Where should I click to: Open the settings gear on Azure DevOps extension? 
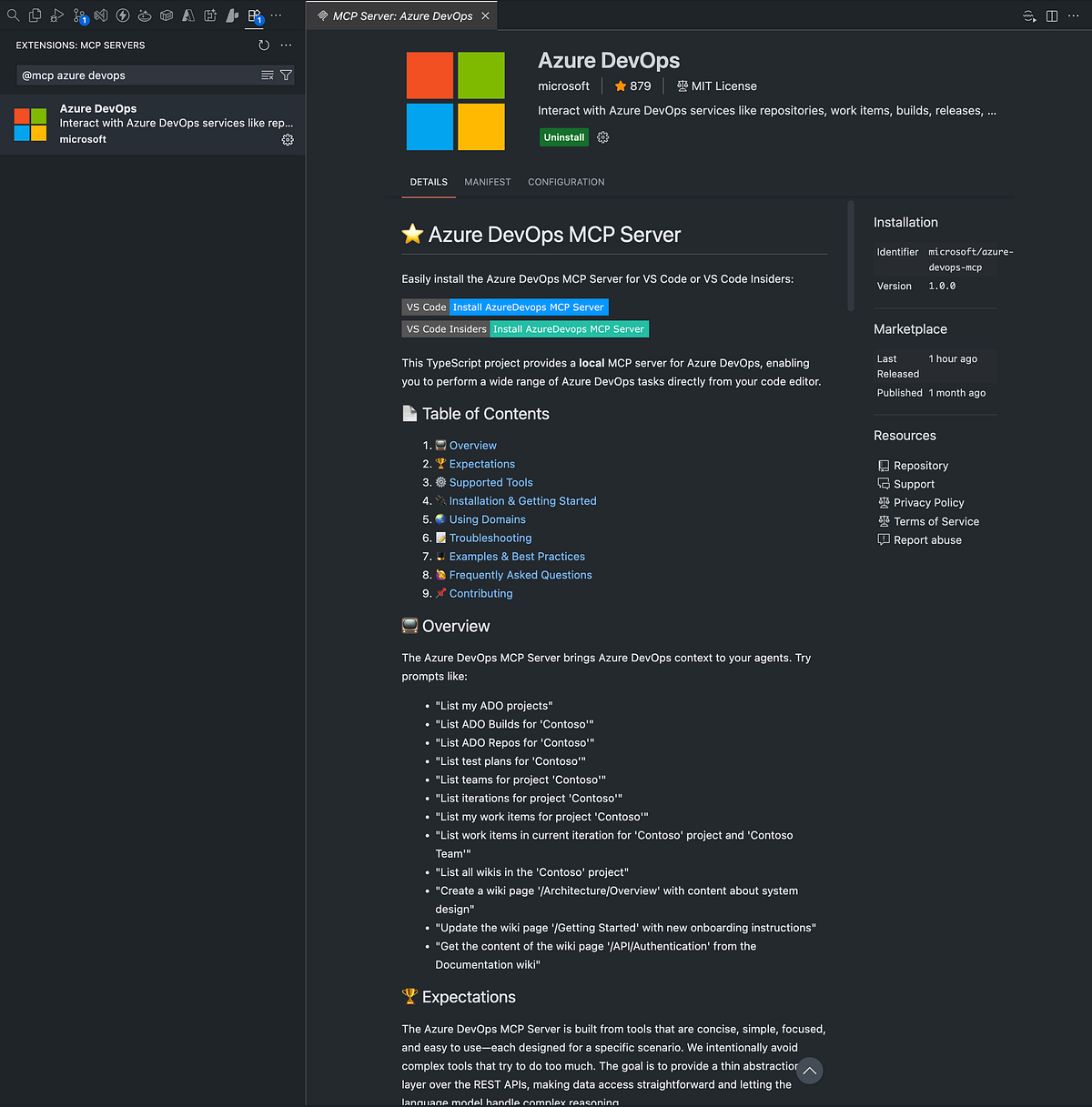pyautogui.click(x=288, y=139)
